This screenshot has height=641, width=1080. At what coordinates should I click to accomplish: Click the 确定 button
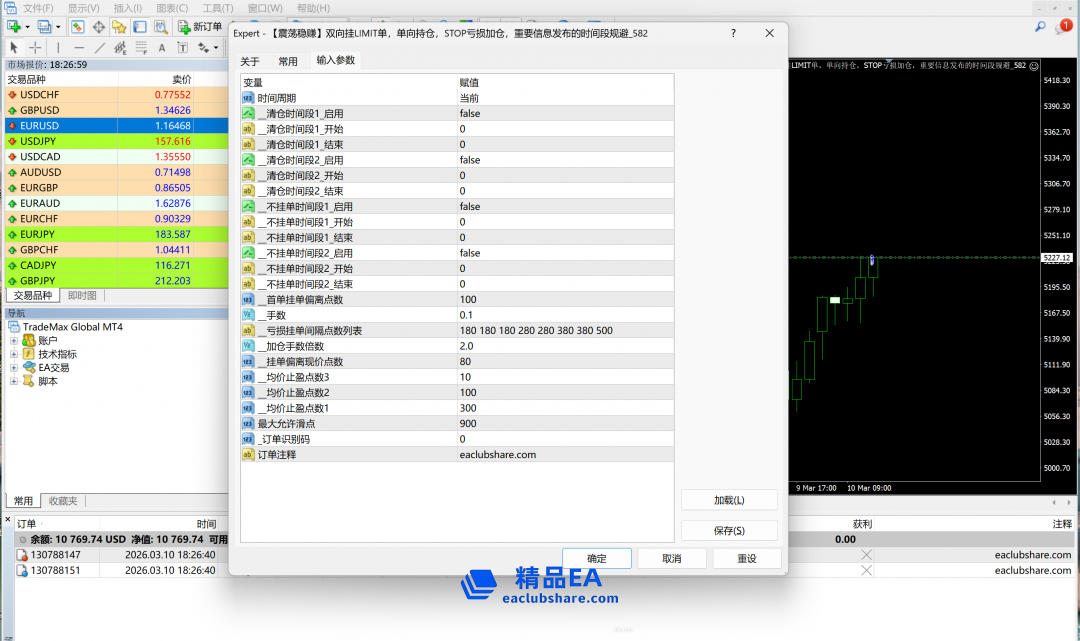pos(596,558)
